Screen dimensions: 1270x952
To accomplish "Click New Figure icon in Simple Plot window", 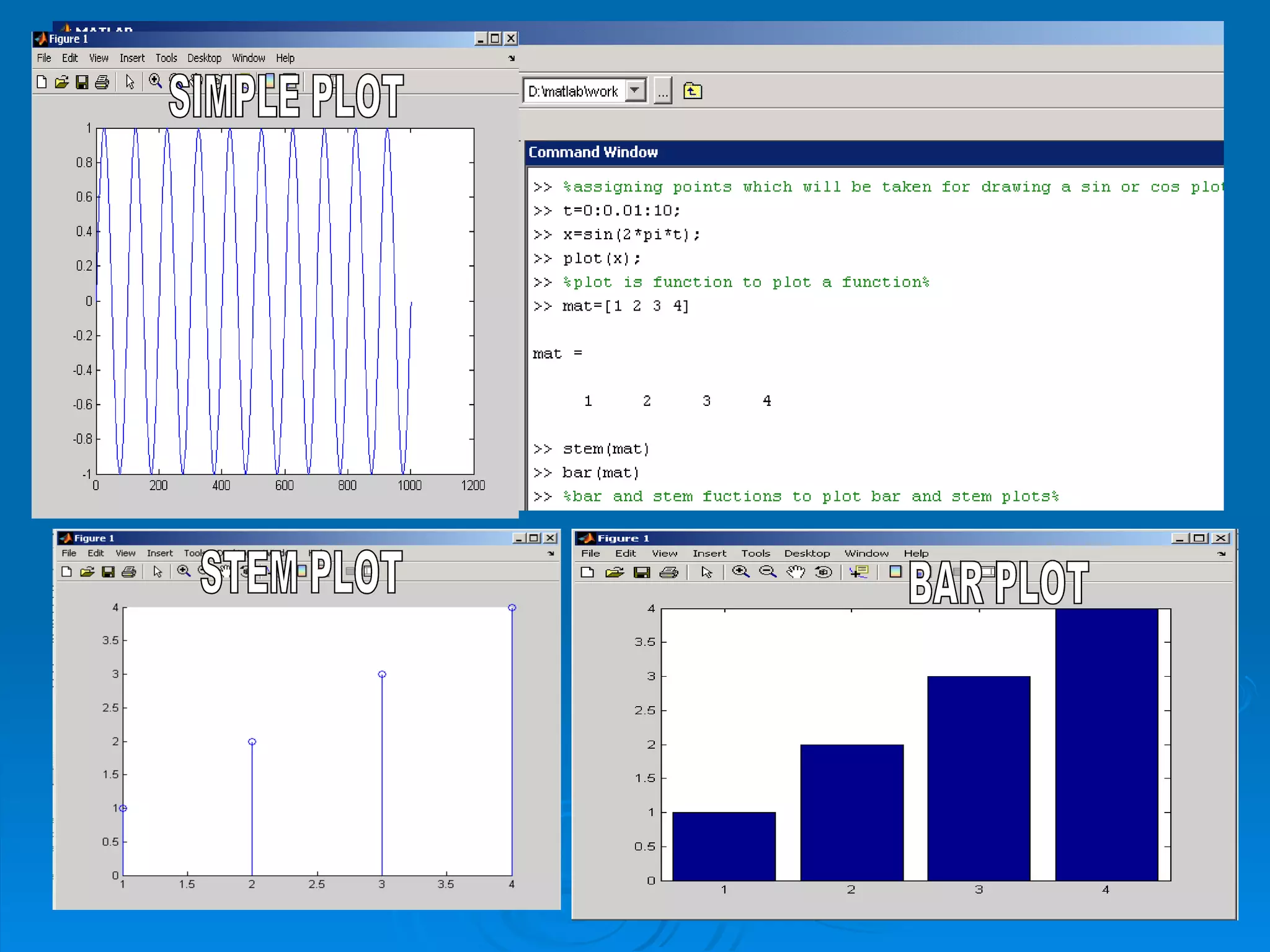I will tap(42, 82).
